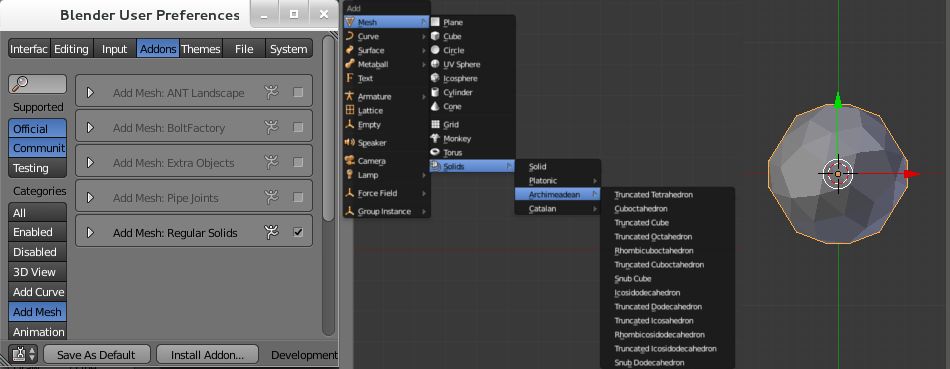The image size is (950, 369).
Task: Disable the Regular Solids addon checkbox
Action: [298, 232]
